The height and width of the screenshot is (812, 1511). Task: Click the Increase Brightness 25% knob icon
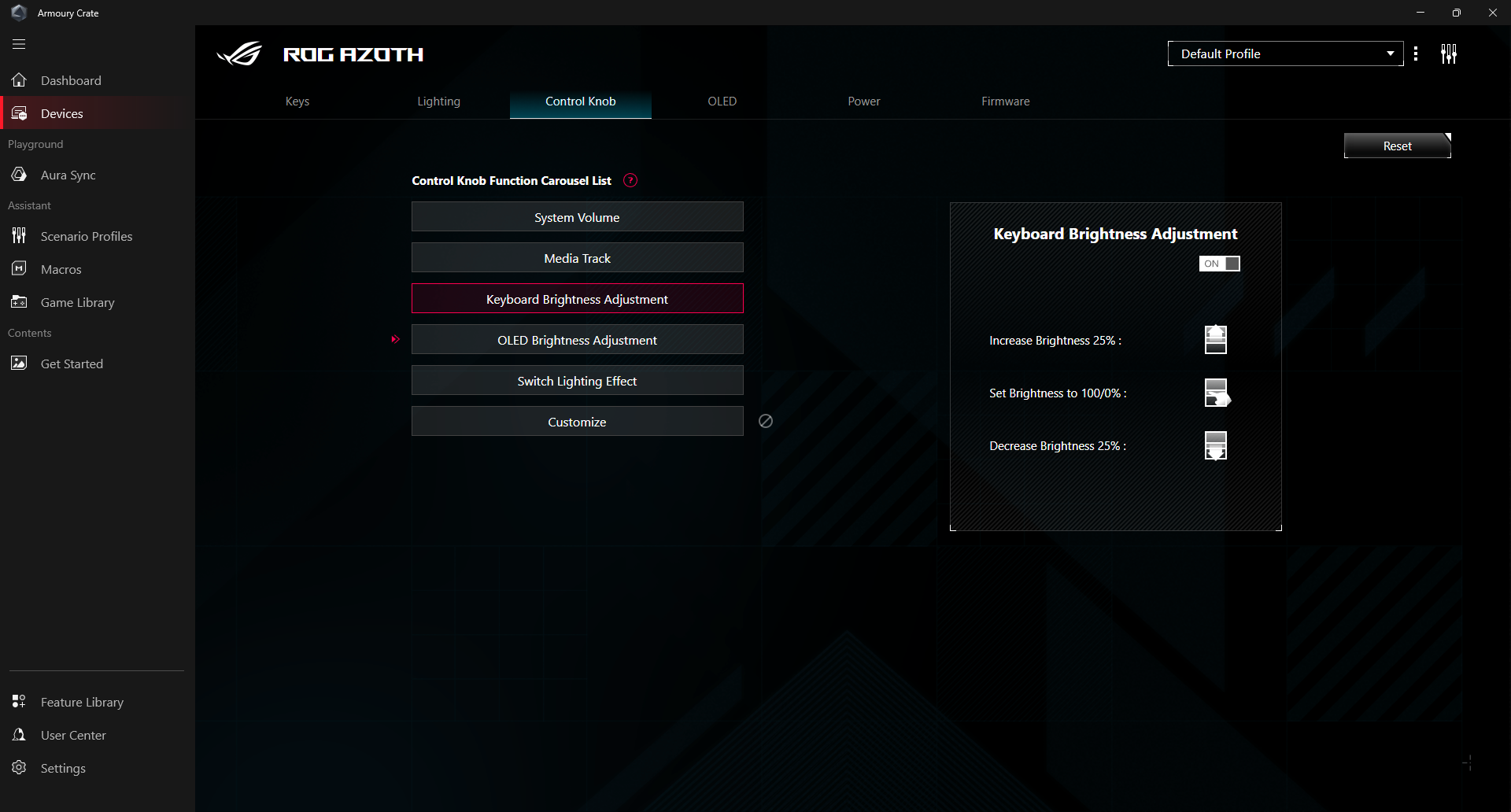[x=1216, y=340]
